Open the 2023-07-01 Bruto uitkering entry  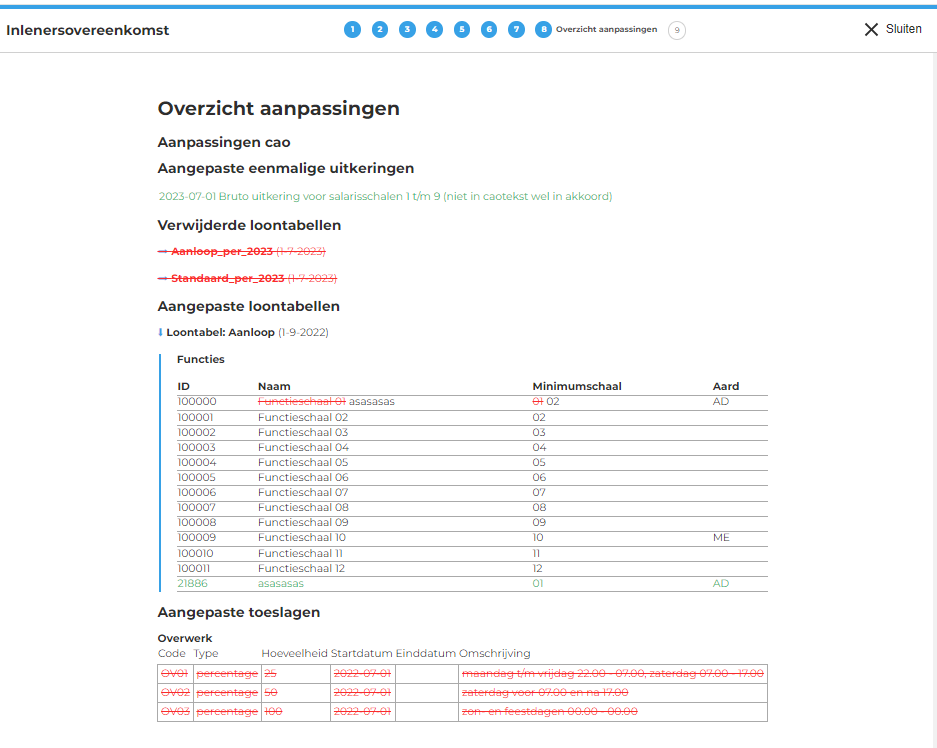(x=385, y=197)
